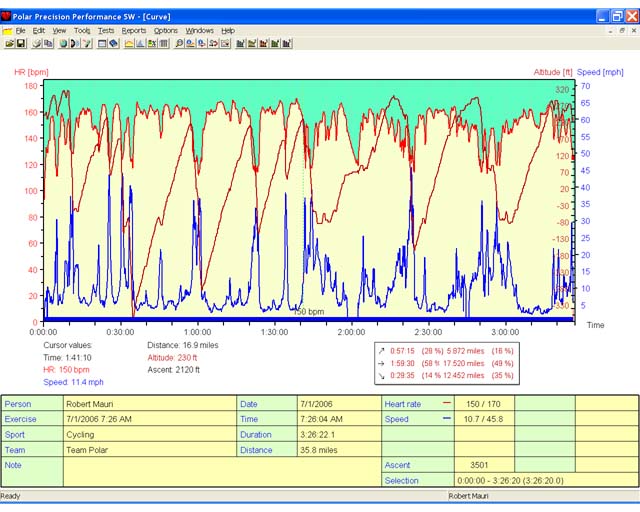The width and height of the screenshot is (640, 512).
Task: Restore the inner Curve document window
Action: pyautogui.click(x=622, y=31)
